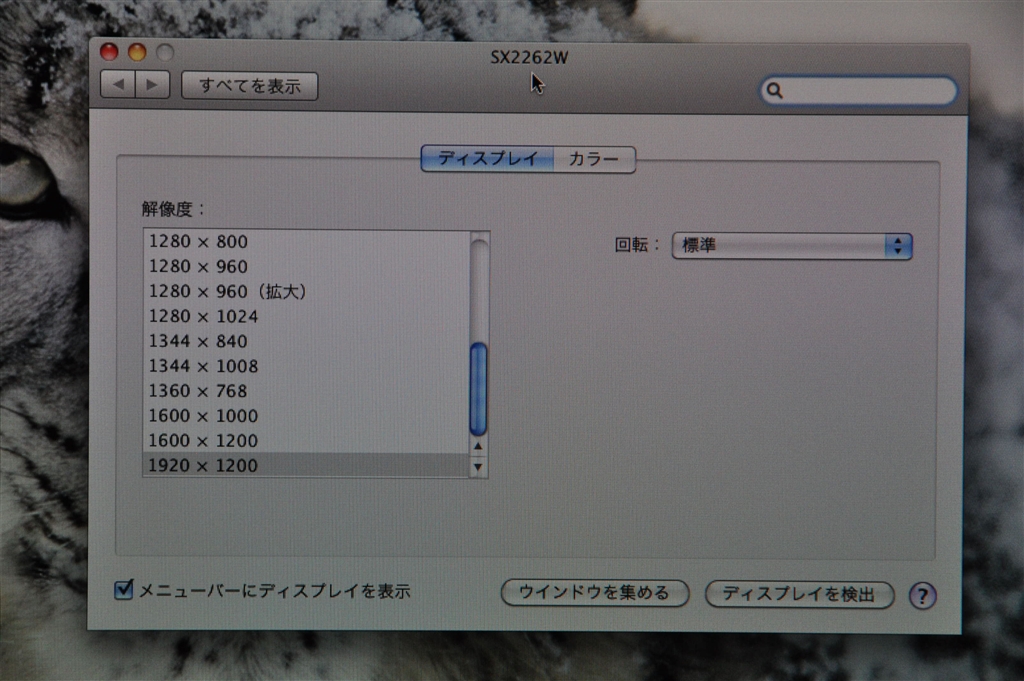This screenshot has width=1024, height=681.
Task: Select resolution 1344 × 840
Action: point(306,341)
